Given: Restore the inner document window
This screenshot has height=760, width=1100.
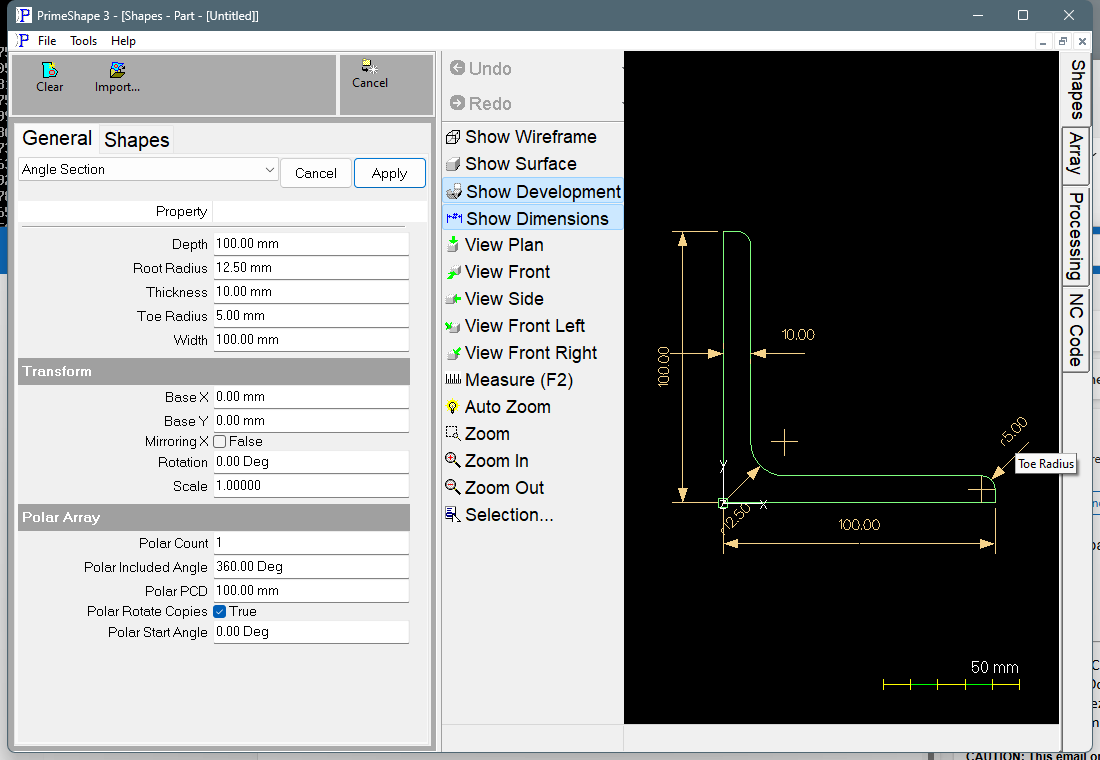Looking at the screenshot, I should click(x=1063, y=41).
